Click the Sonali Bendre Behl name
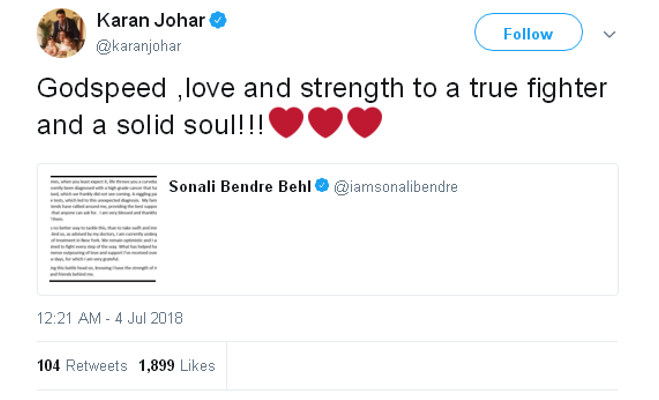The height and width of the screenshot is (400, 659). pyautogui.click(x=239, y=185)
